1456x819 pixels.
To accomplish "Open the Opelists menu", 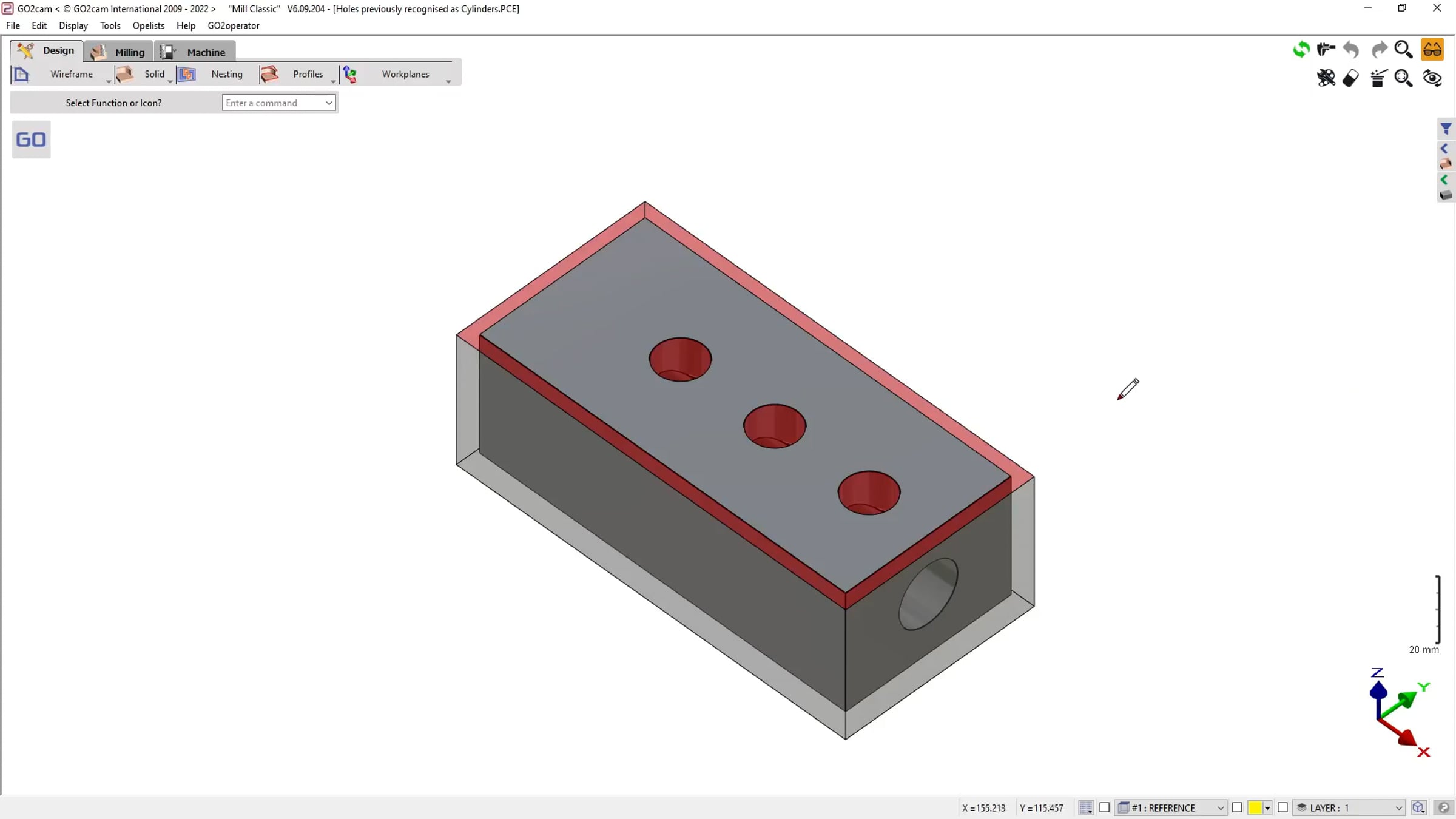I will [x=149, y=25].
